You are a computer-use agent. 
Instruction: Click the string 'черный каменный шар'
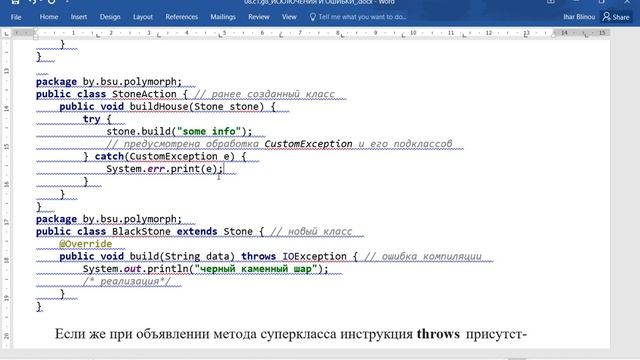pos(256,269)
